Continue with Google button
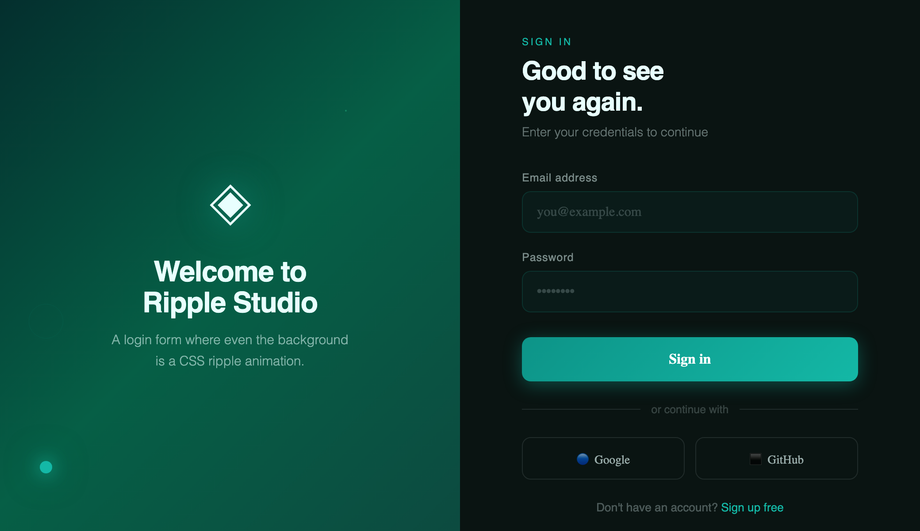 (603, 458)
